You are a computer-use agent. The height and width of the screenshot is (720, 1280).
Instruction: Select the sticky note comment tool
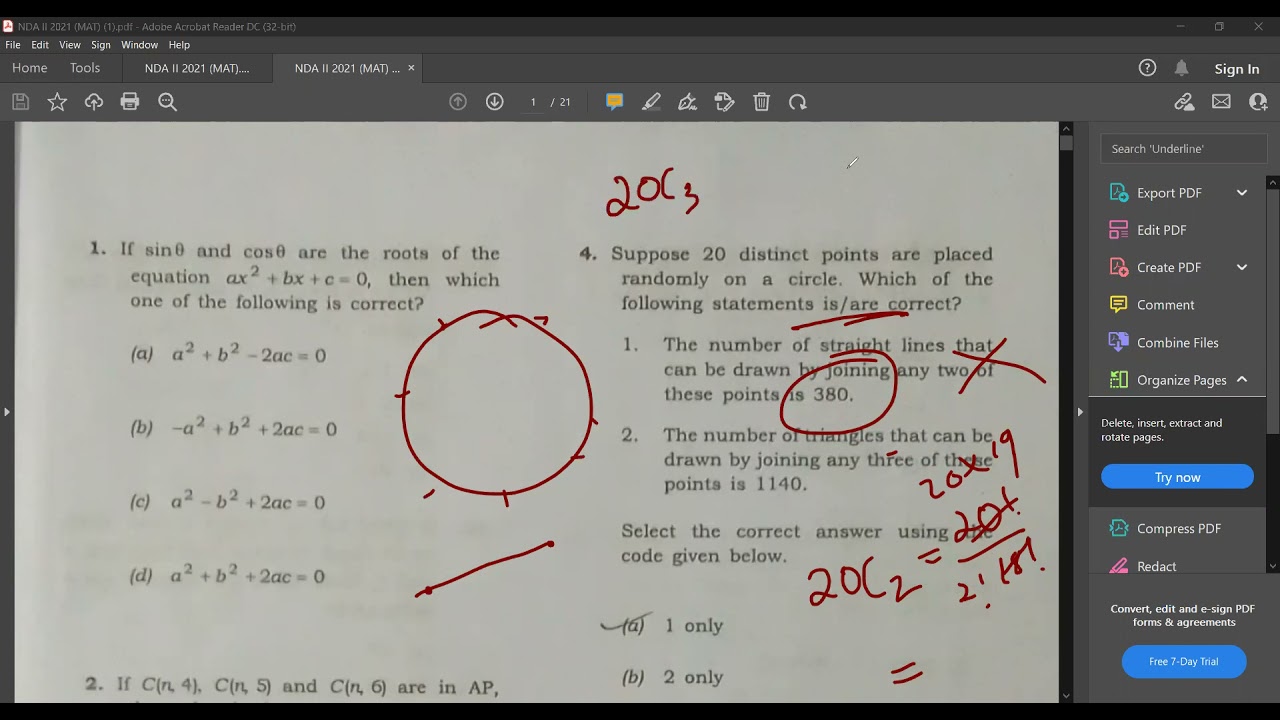[615, 102]
